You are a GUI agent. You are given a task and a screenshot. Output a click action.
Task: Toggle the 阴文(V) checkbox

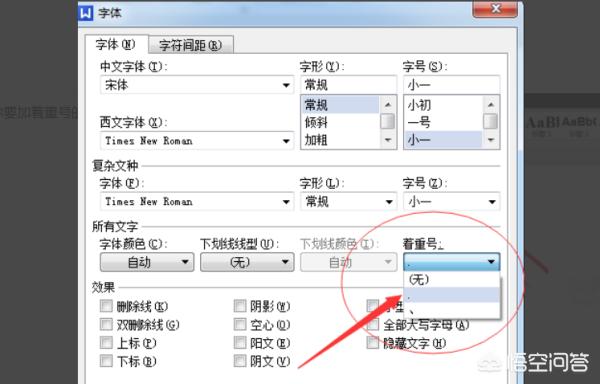tap(240, 361)
